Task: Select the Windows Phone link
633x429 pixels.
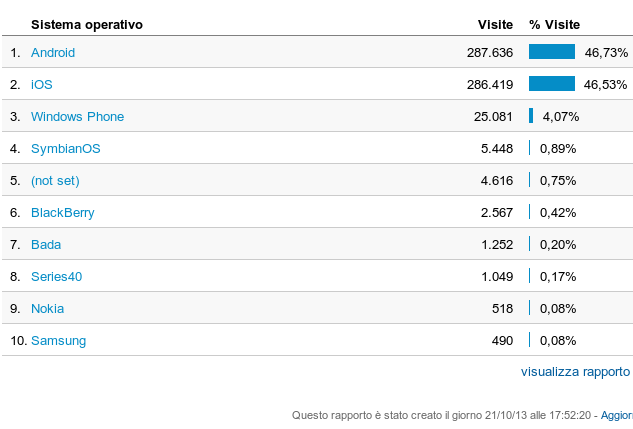Action: point(77,116)
